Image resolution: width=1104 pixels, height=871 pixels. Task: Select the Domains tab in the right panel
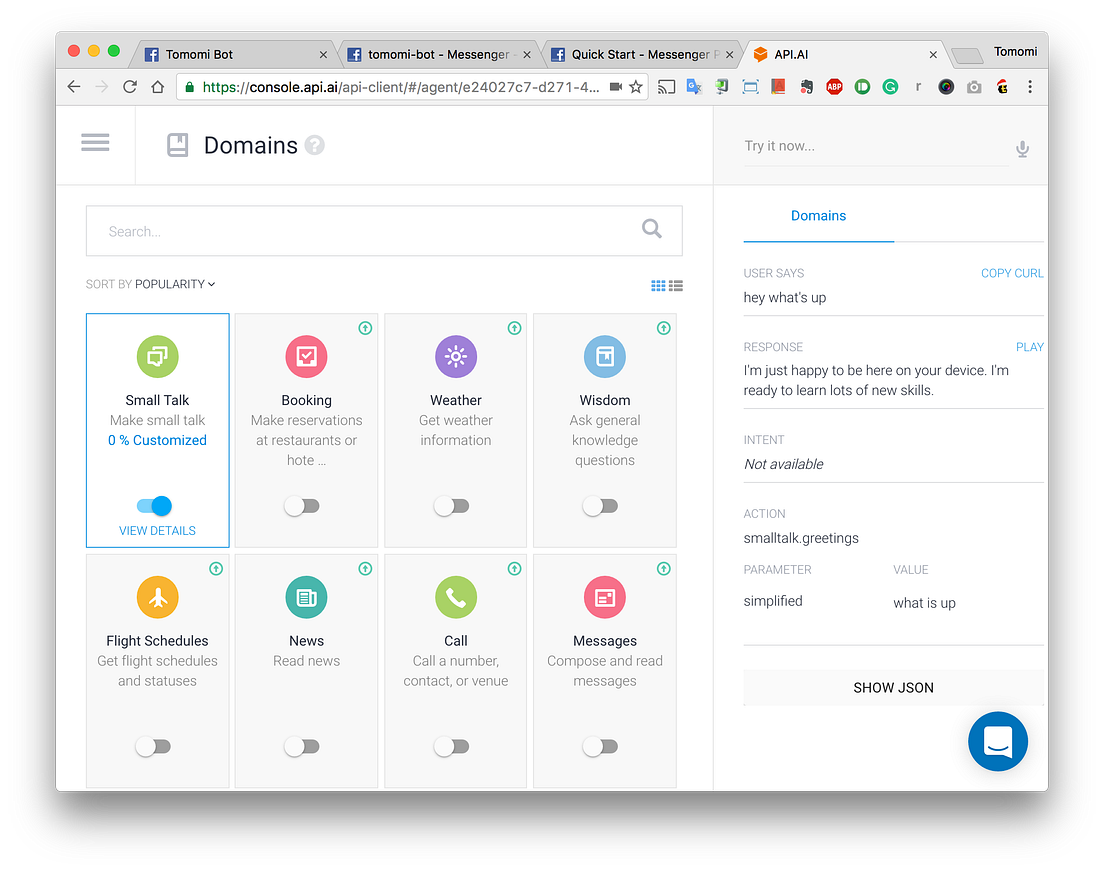(x=818, y=216)
